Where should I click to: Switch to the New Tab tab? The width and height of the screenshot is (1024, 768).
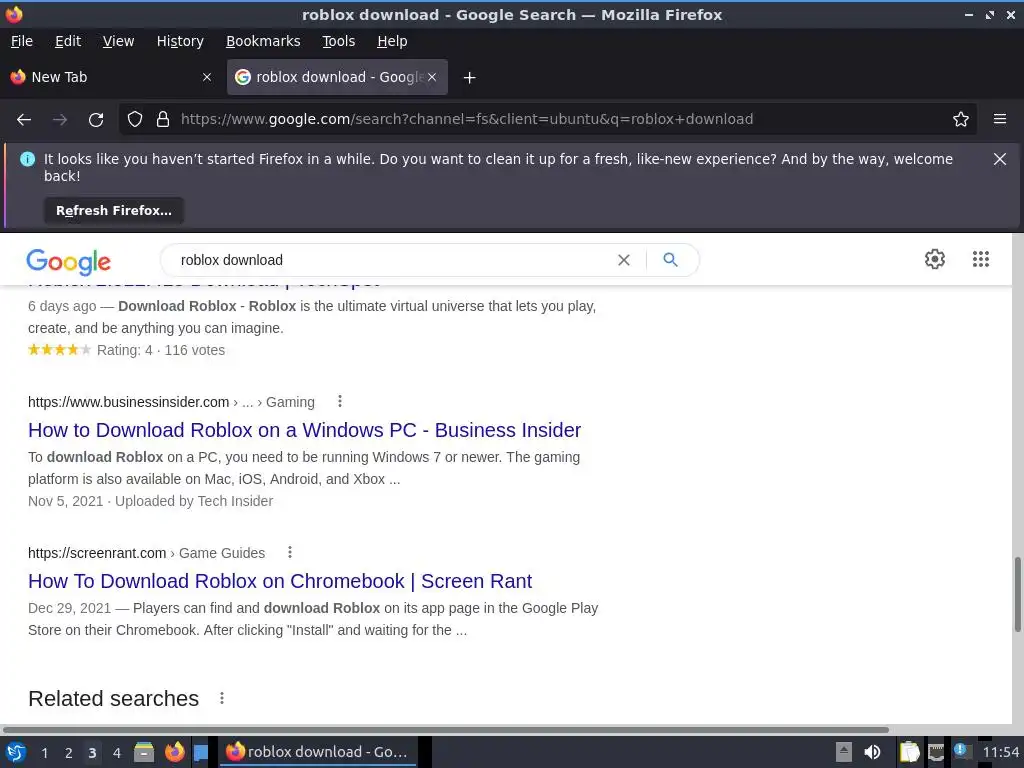point(111,77)
